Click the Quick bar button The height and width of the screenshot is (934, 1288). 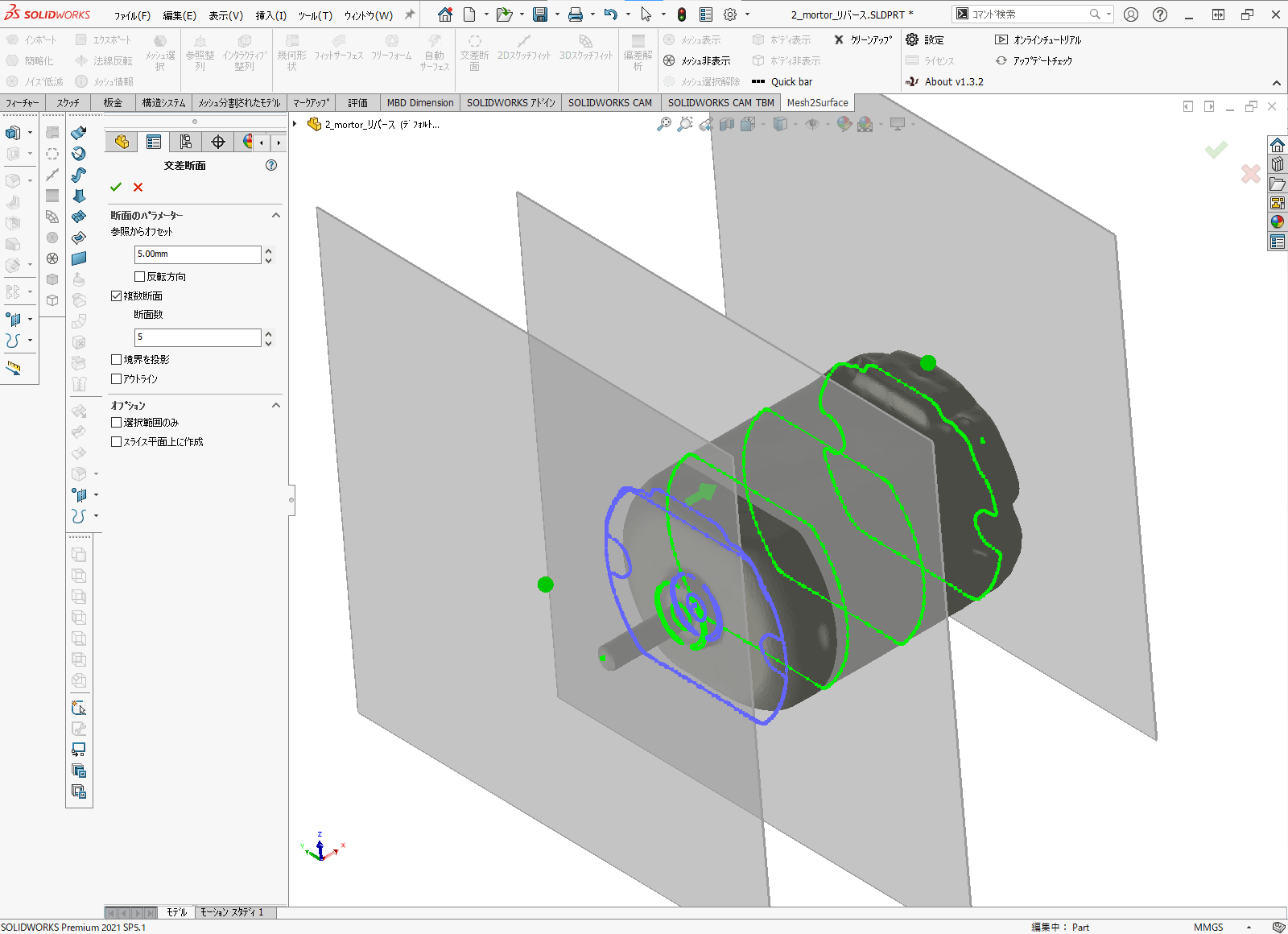pos(782,81)
